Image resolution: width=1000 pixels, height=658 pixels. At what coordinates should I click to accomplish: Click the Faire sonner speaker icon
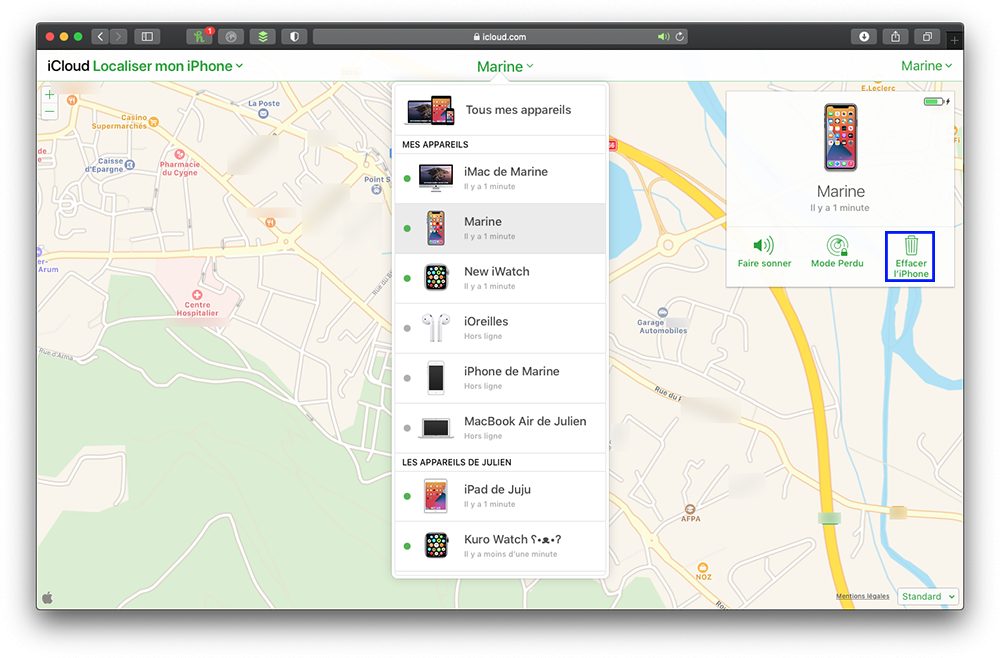tap(764, 246)
